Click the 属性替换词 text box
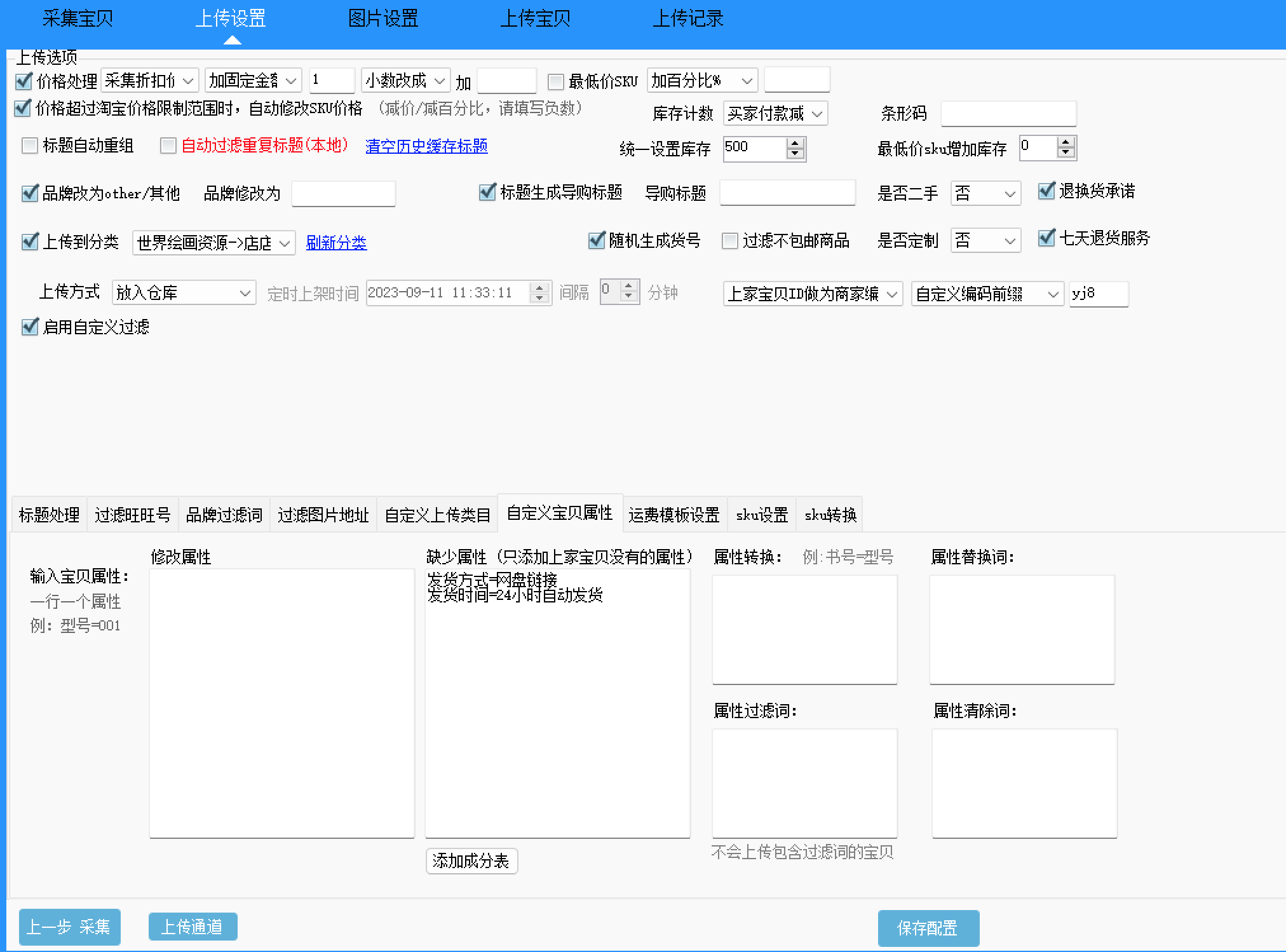This screenshot has width=1286, height=952. [x=1022, y=630]
